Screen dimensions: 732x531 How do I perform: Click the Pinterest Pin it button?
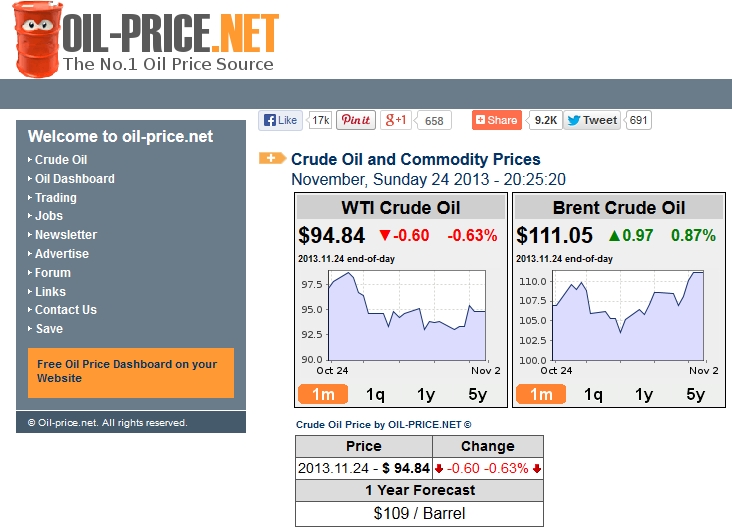click(356, 120)
